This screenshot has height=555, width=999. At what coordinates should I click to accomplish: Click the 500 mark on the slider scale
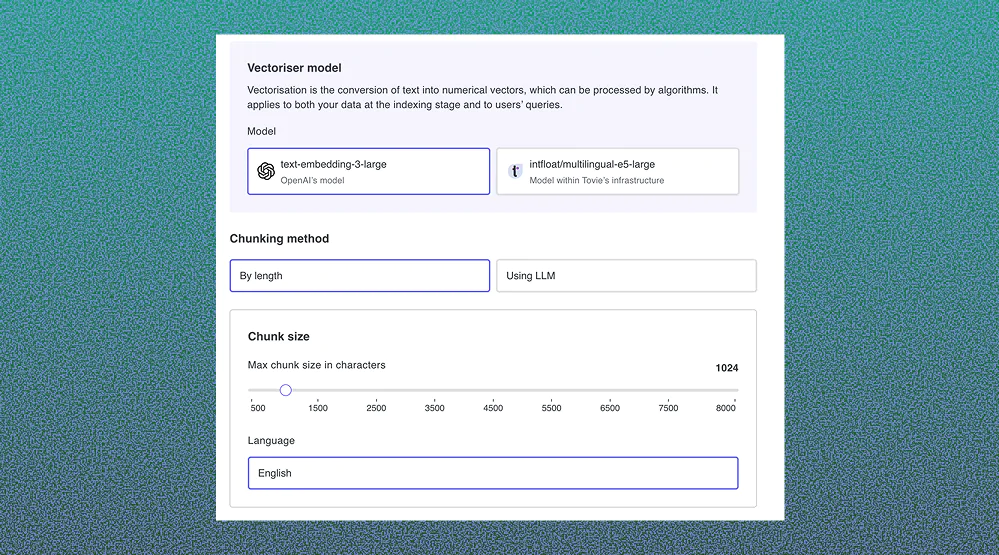[x=258, y=408]
